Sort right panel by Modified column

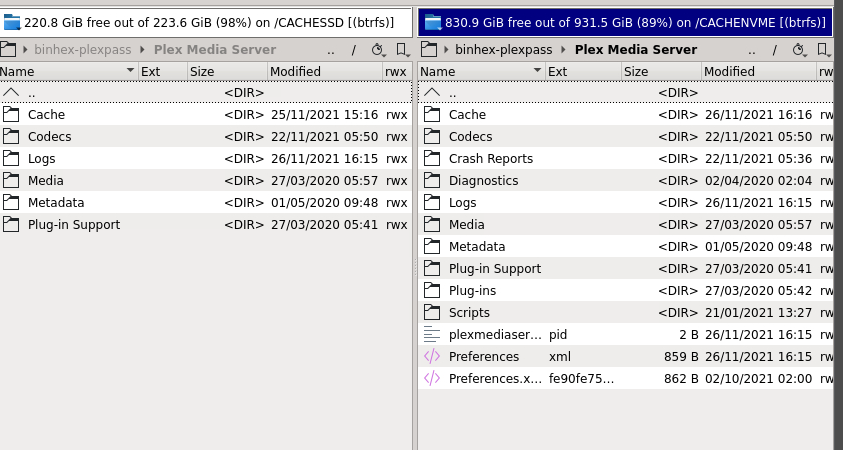759,72
